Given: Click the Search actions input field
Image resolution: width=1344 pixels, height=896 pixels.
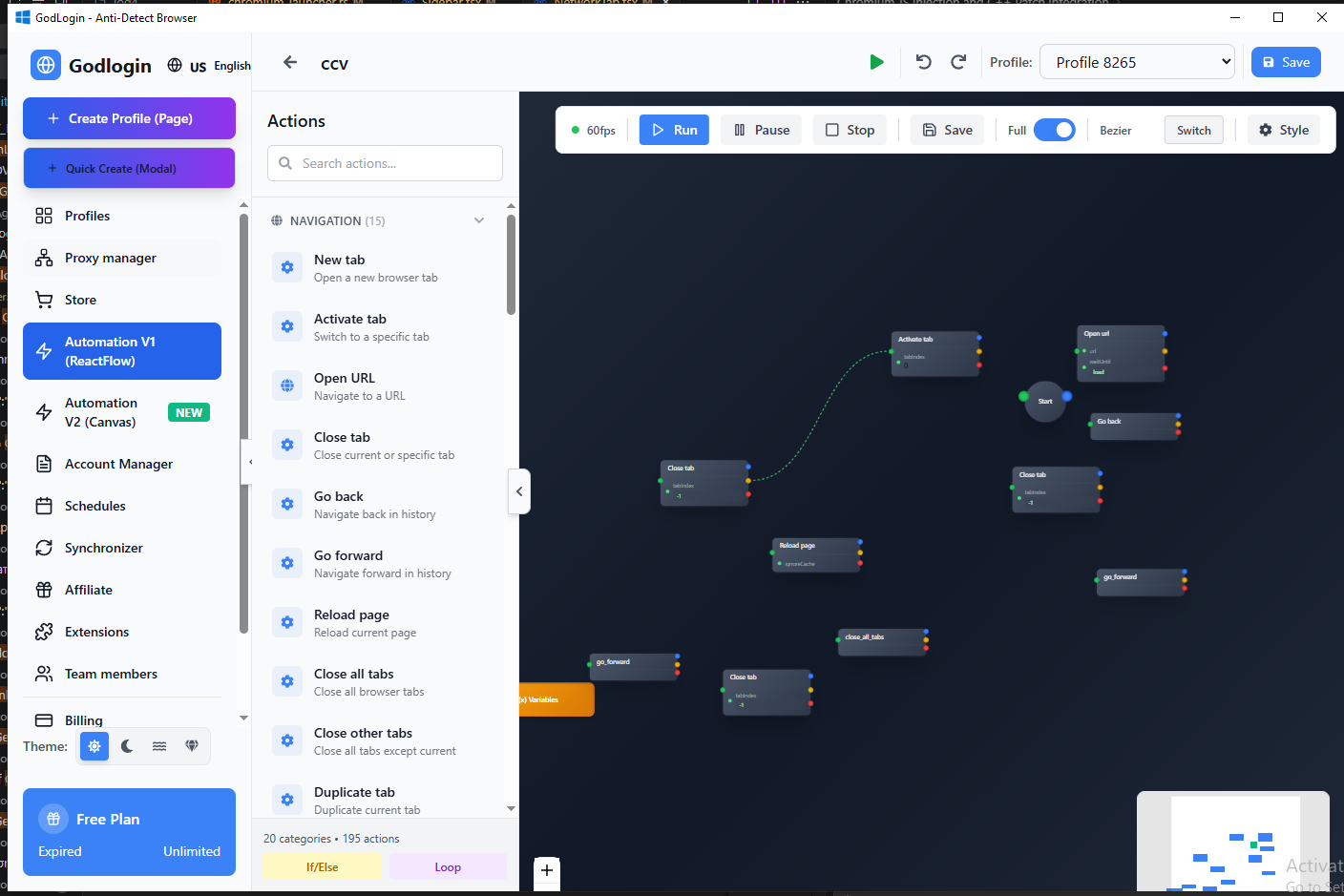Looking at the screenshot, I should (x=385, y=163).
